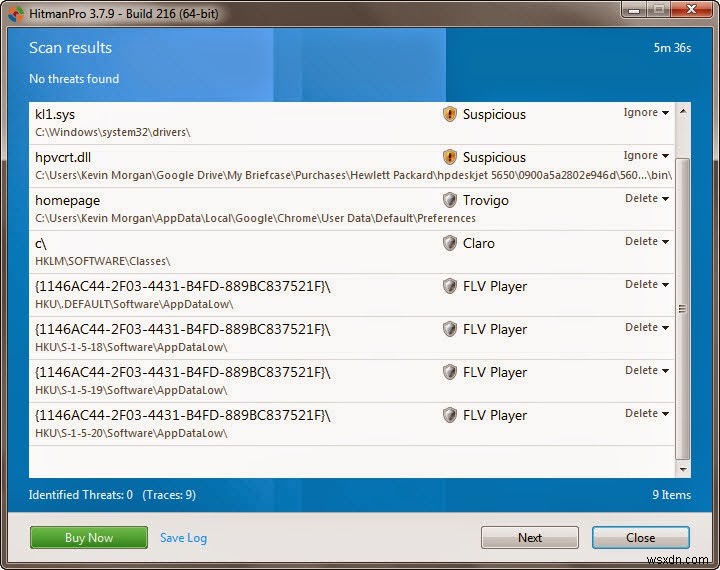Open the Save Log link
720x570 pixels.
(183, 538)
